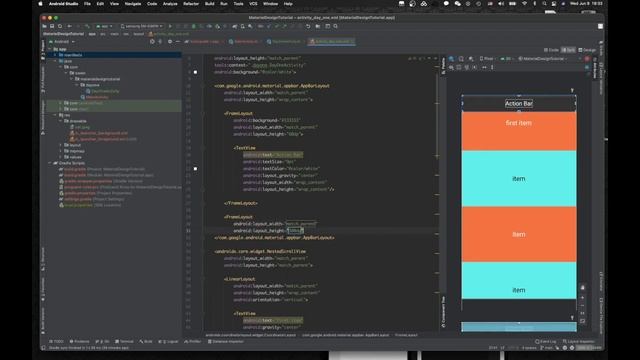Switch to Split view mode
The image size is (640, 360).
click(x=569, y=50)
